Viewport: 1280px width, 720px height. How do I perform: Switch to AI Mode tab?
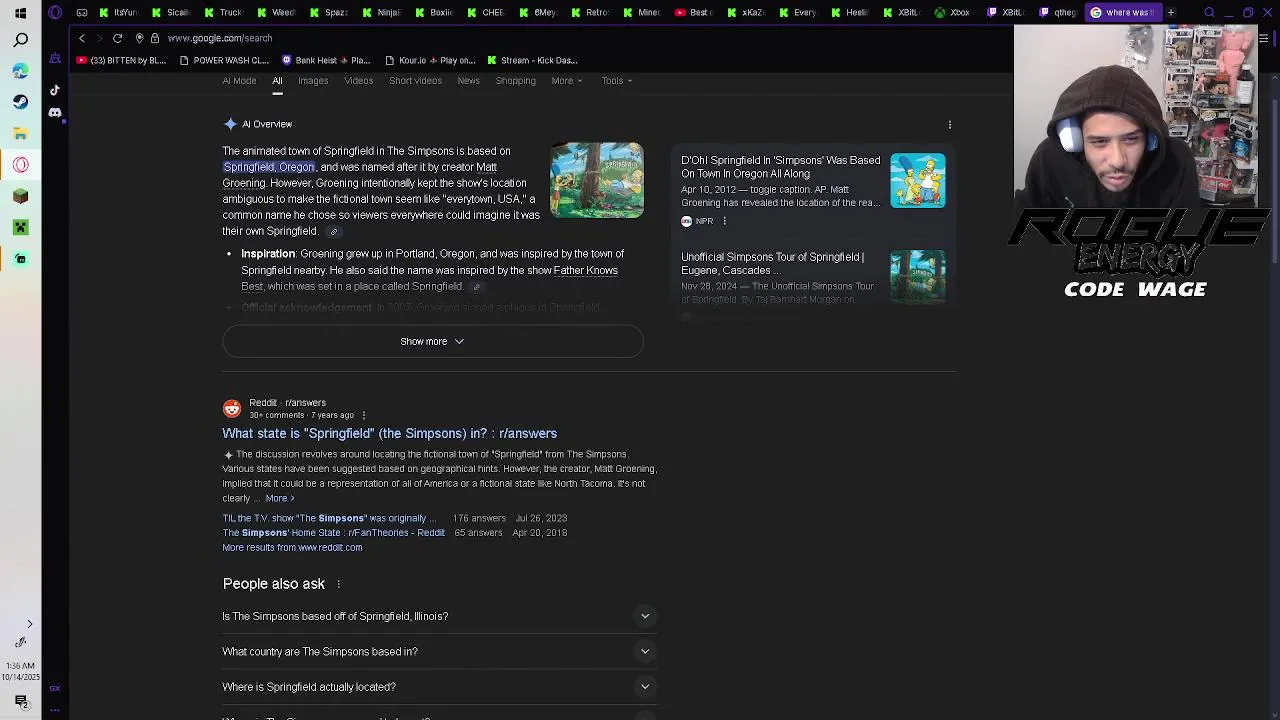click(x=239, y=81)
